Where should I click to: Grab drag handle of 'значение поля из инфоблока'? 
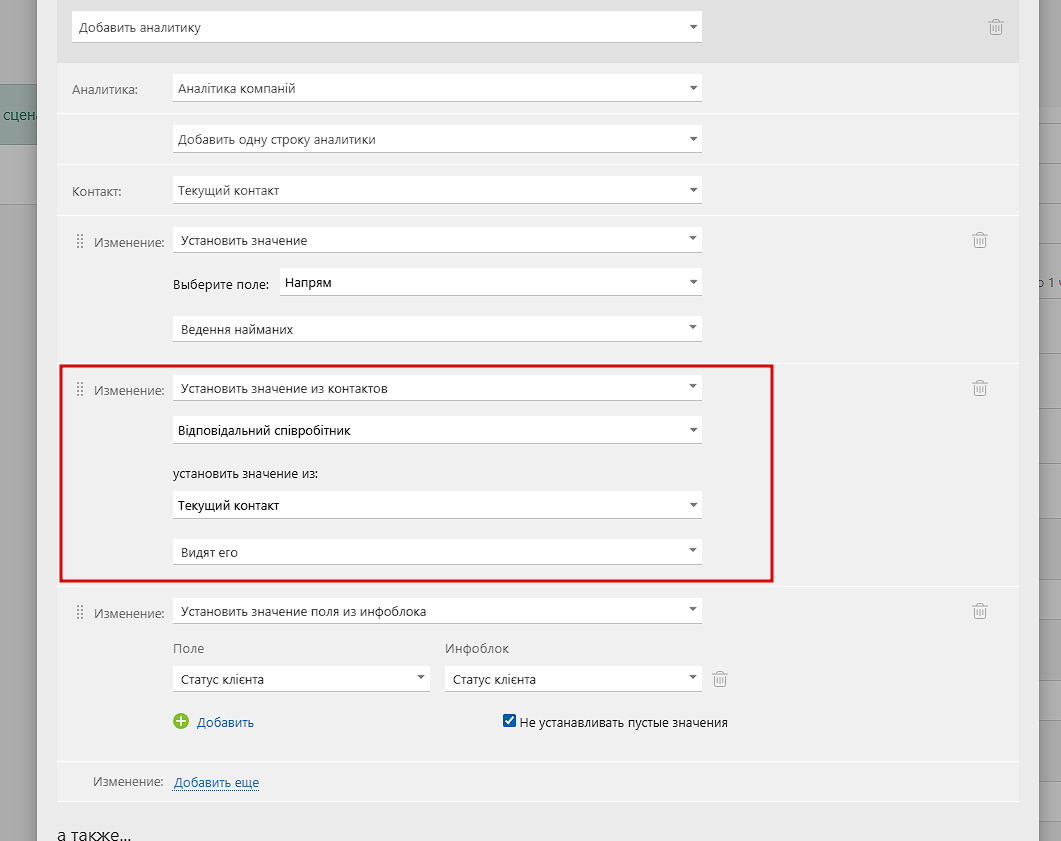(80, 612)
